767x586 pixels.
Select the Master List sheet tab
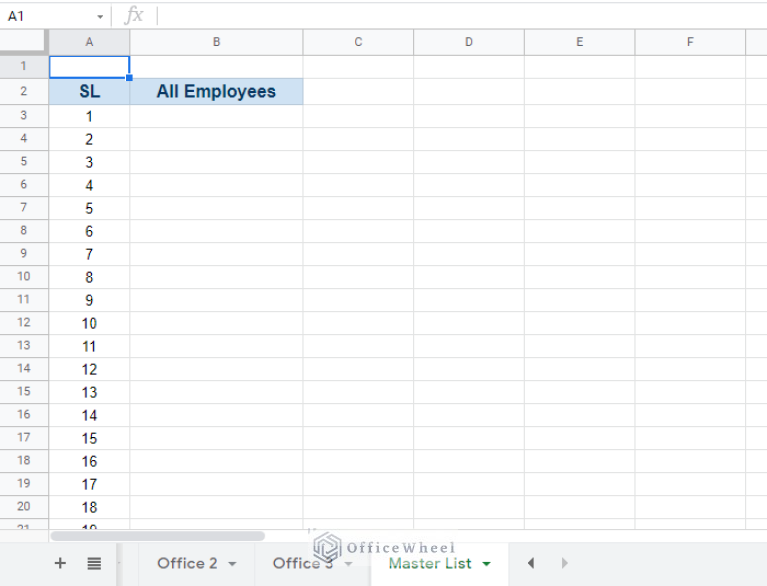[430, 564]
